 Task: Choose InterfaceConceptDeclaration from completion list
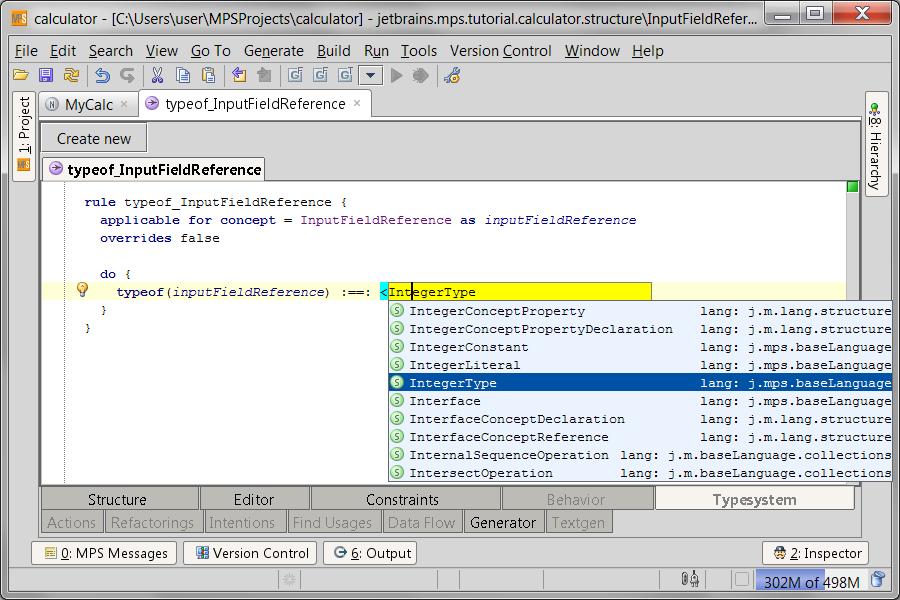[x=640, y=419]
